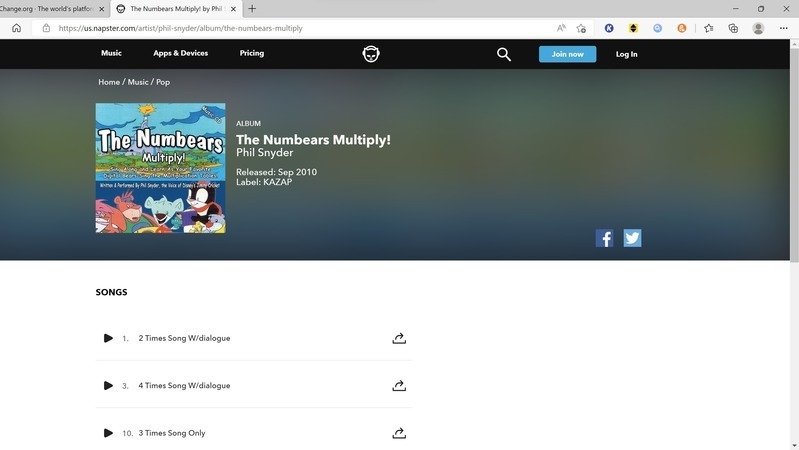The height and width of the screenshot is (450, 799).
Task: Open a new browser tab
Action: coord(252,8)
